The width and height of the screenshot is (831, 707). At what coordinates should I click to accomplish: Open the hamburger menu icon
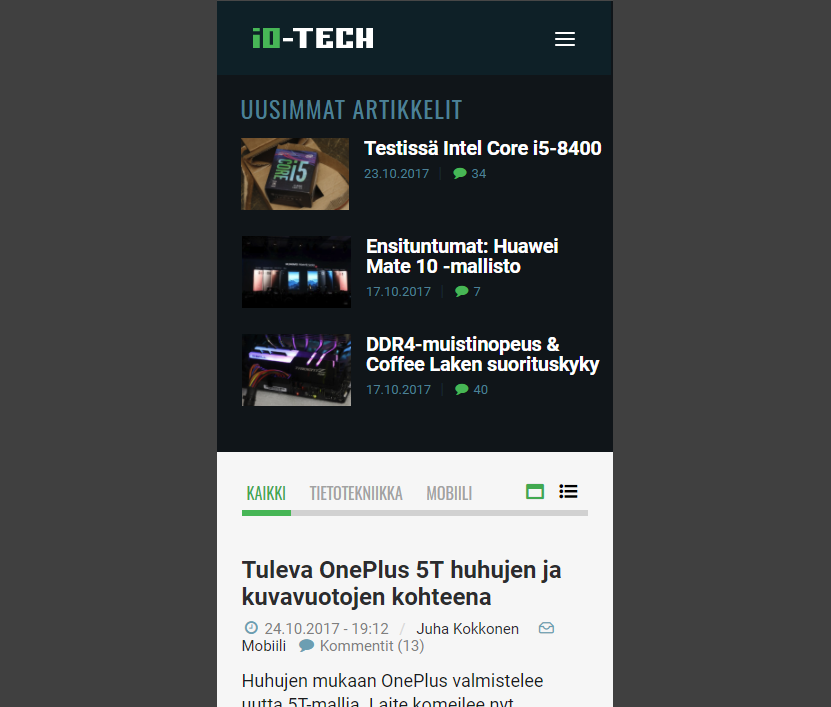pos(564,39)
